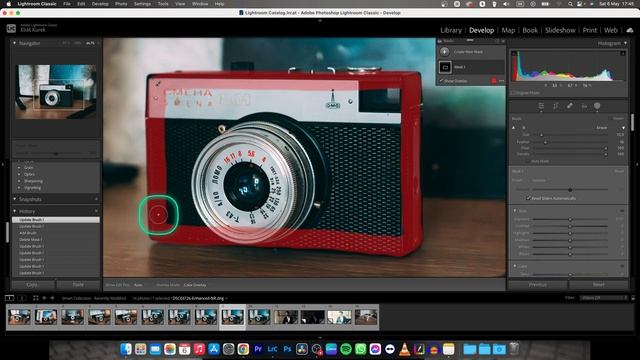The width and height of the screenshot is (640, 360).
Task: Click the red overlay color swatch
Action: coord(494,81)
